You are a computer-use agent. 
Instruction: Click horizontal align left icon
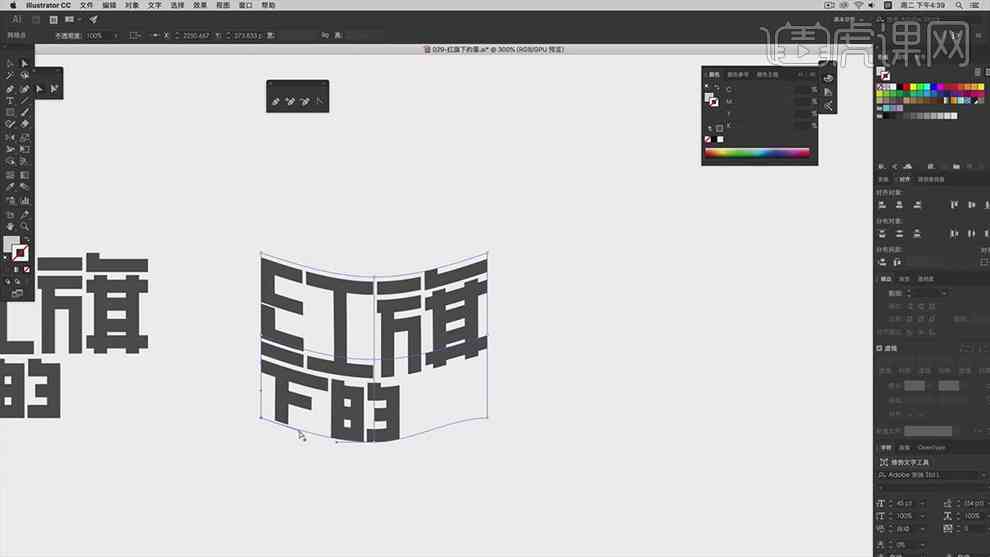click(x=882, y=205)
